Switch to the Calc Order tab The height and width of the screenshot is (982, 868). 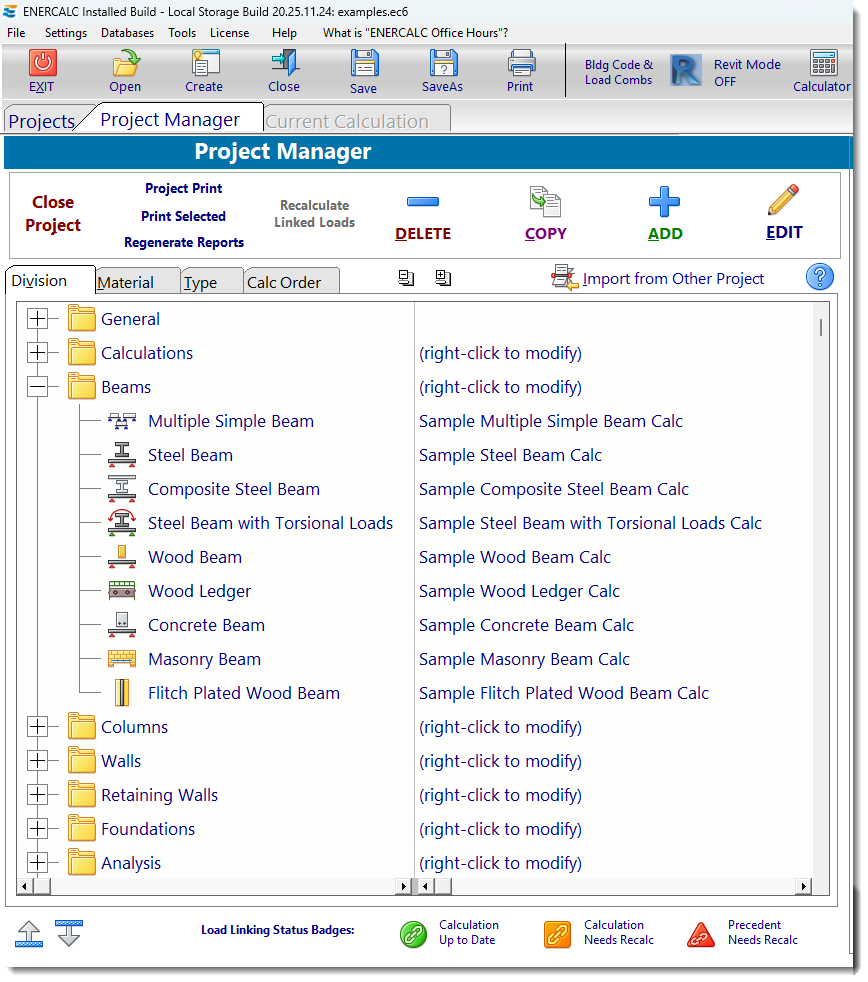[x=284, y=282]
